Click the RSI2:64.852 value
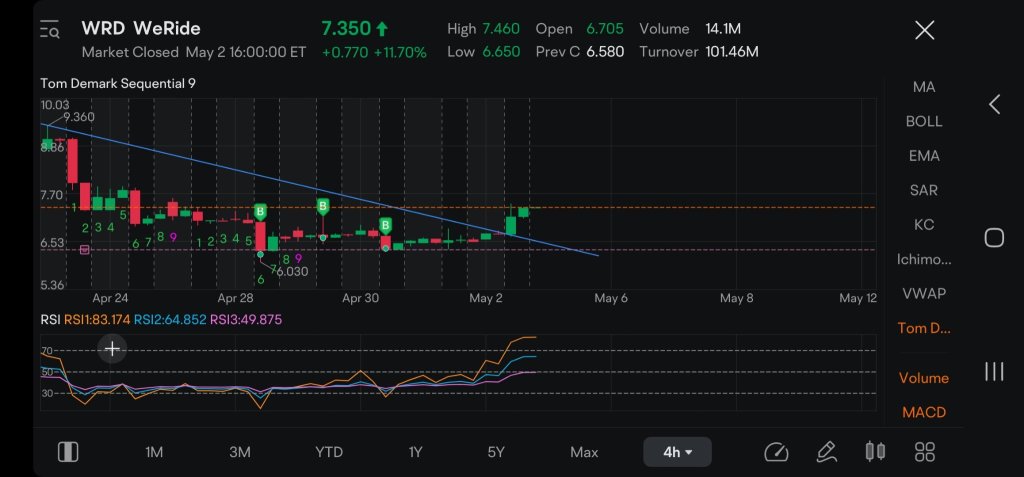The image size is (1024, 477). point(170,320)
